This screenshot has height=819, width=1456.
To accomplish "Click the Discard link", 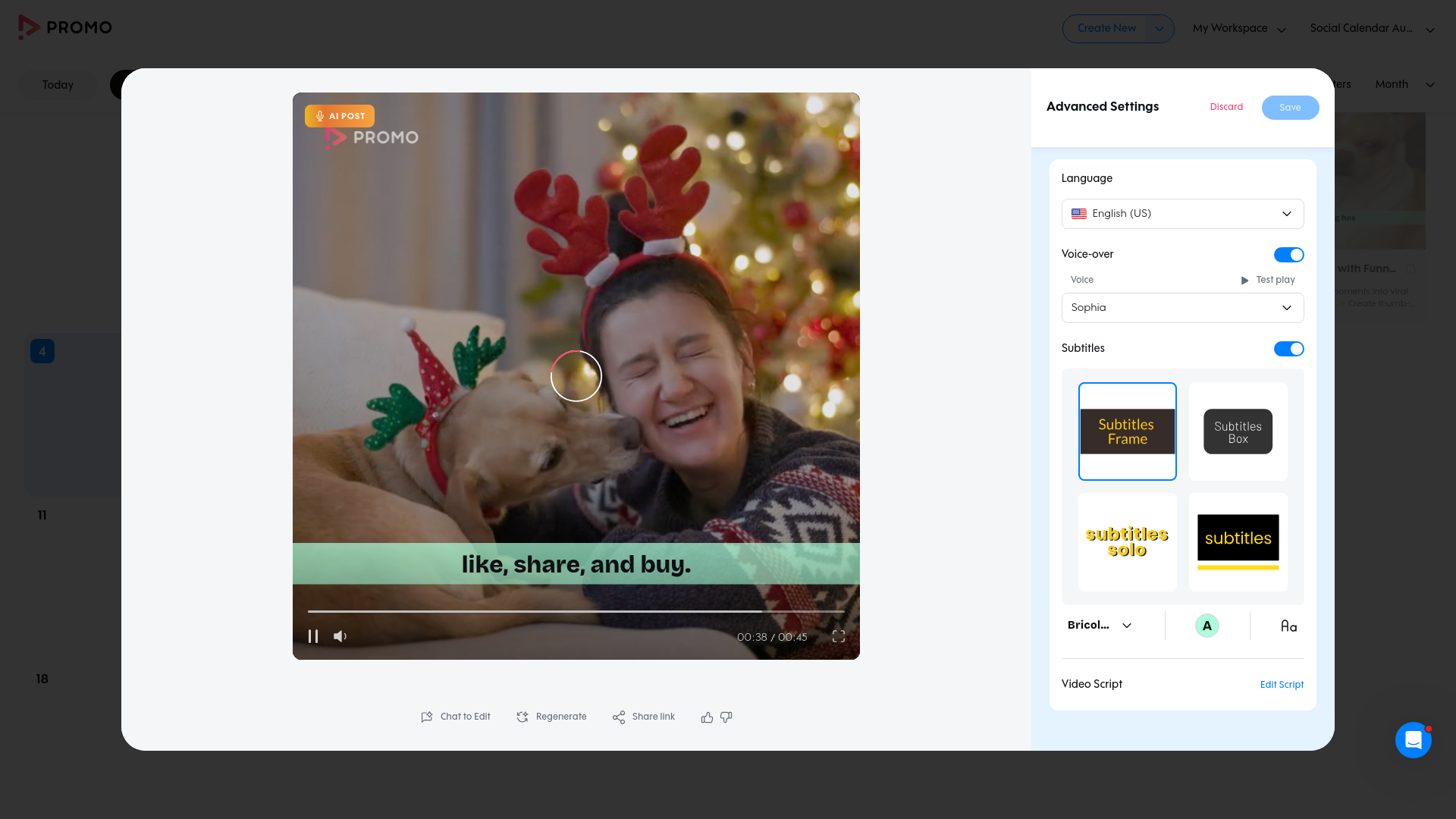I will (1226, 107).
